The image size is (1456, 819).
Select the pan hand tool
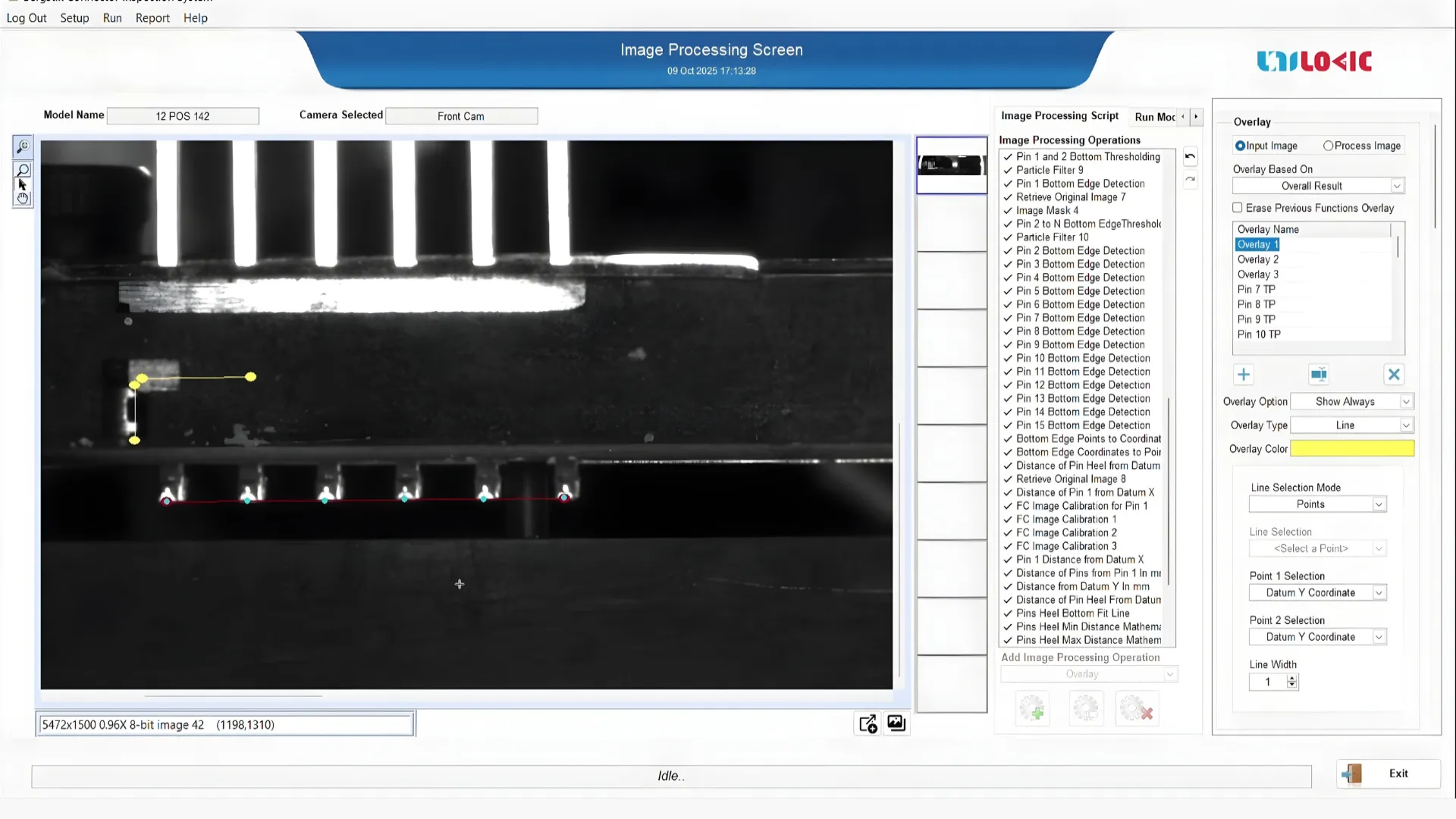[23, 199]
